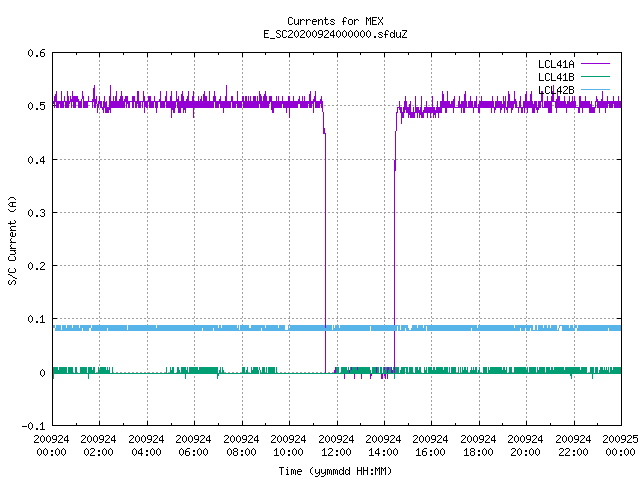
Task: Click the 0.4 y-axis tick value
Action: pos(37,160)
